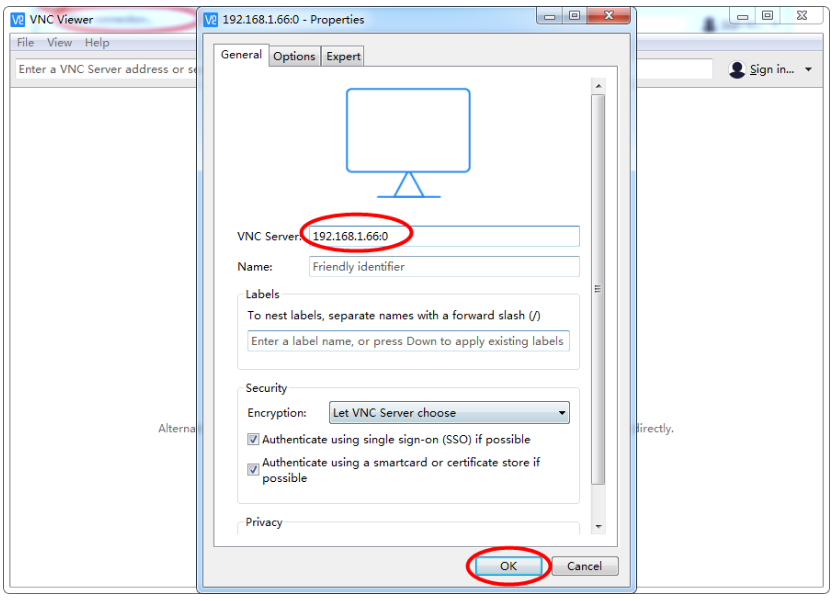Click the 'Name:' label text

point(255,266)
